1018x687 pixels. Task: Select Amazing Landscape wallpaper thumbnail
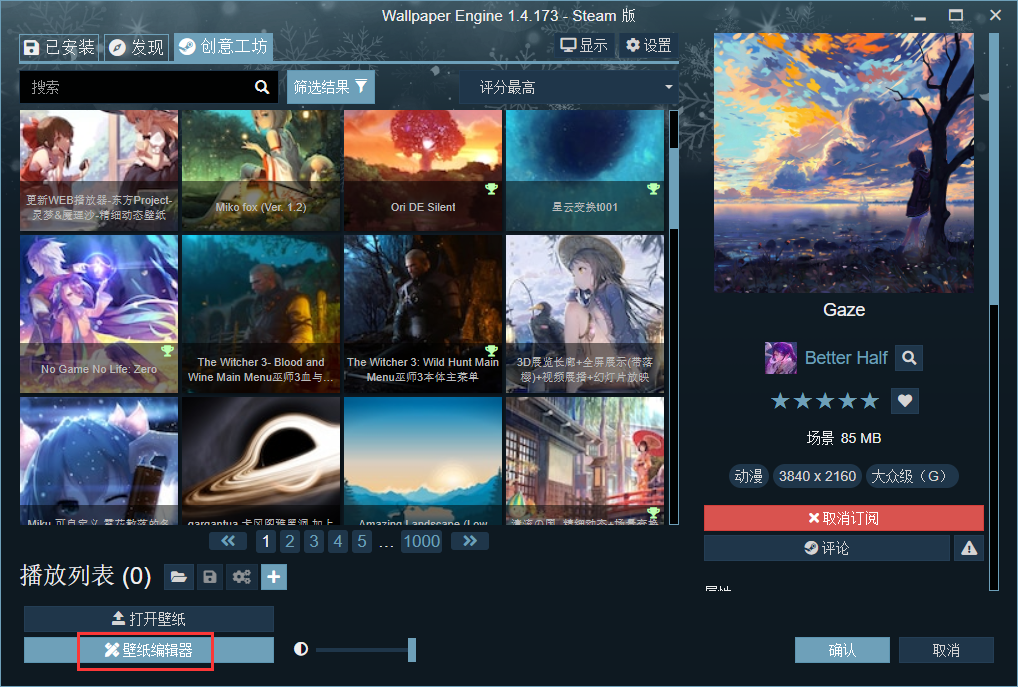(423, 461)
